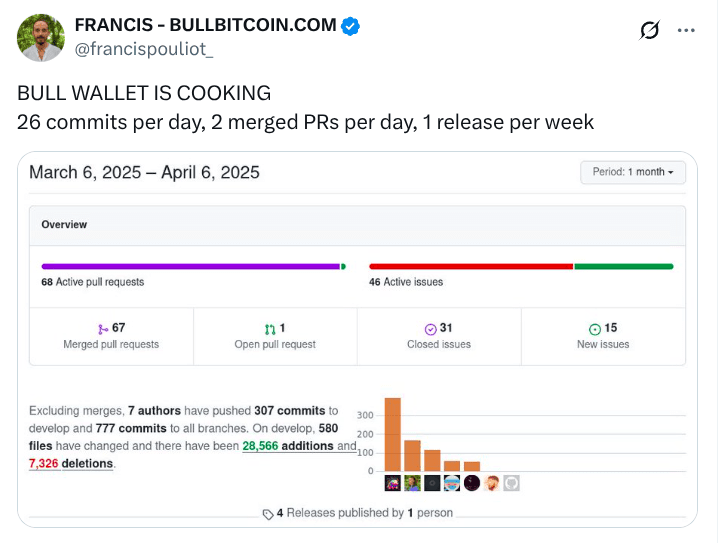Click the new issues circle icon

(595, 329)
